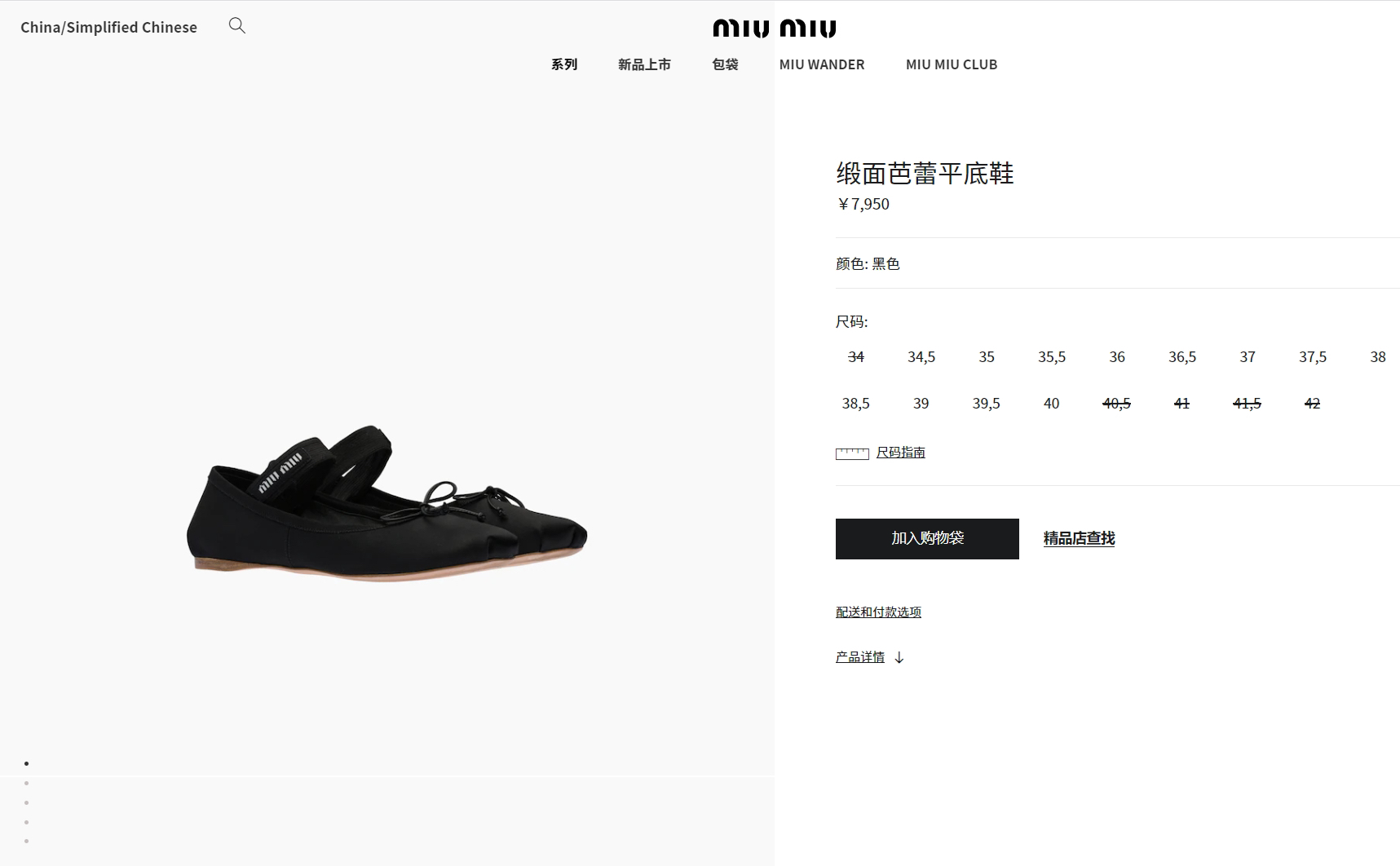Show the last image carousel dot
The height and width of the screenshot is (866, 1400).
pyautogui.click(x=26, y=841)
